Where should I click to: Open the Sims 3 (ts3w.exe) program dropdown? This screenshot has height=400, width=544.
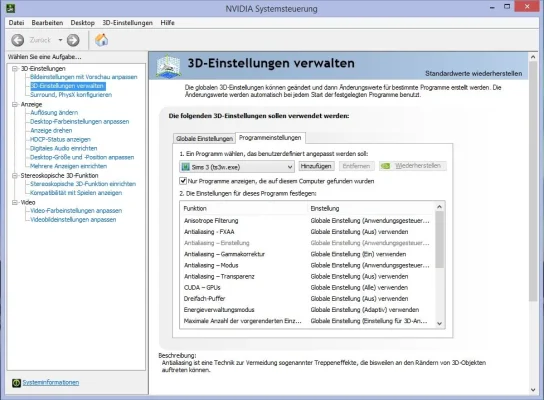237,167
